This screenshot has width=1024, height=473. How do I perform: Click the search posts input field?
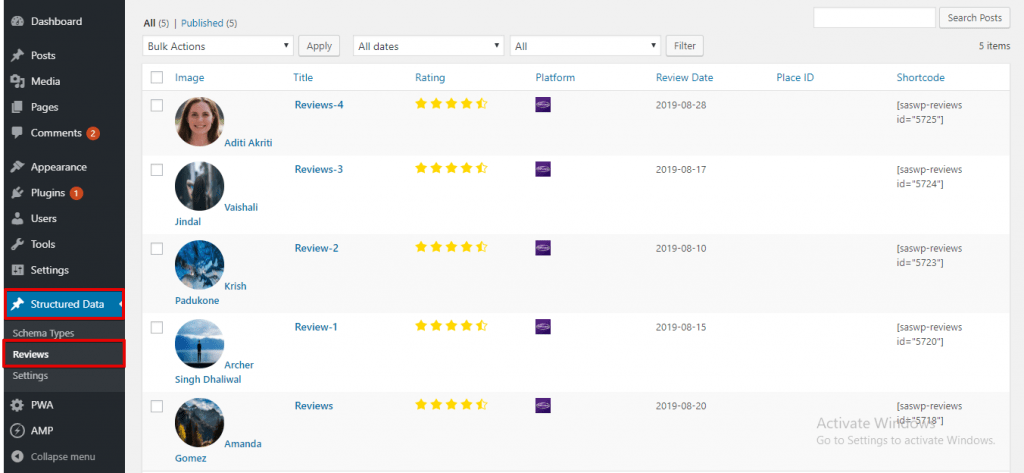click(874, 18)
